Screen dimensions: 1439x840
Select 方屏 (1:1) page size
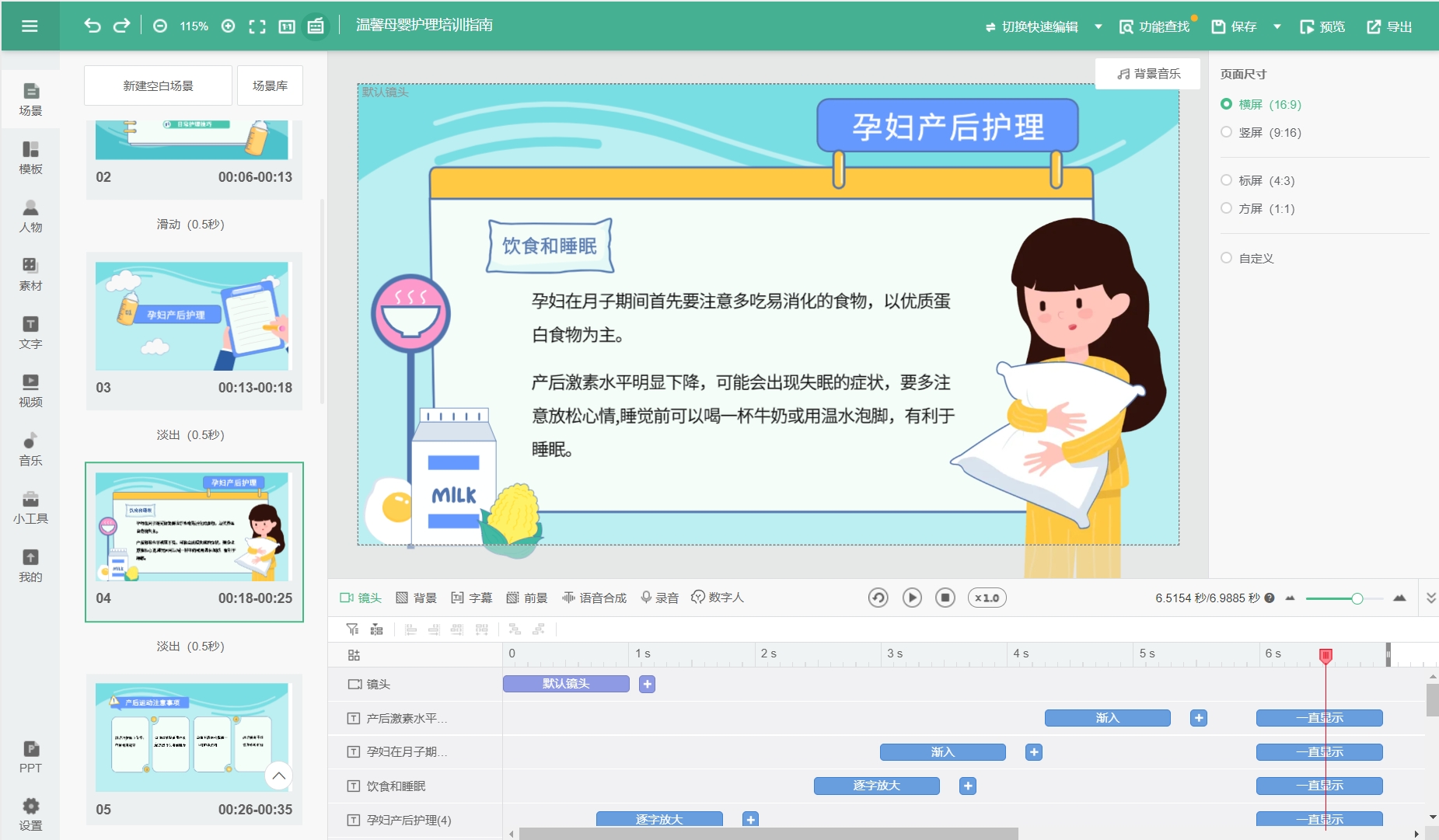click(x=1258, y=208)
